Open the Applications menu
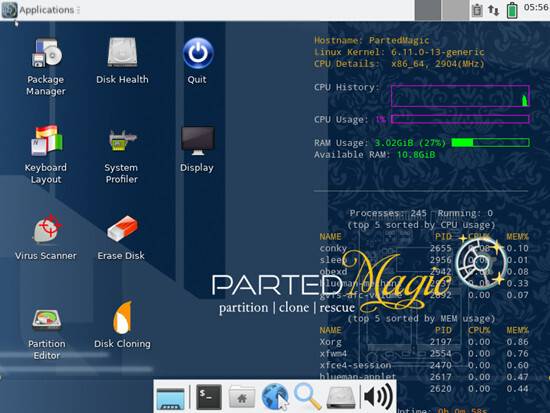 [x=41, y=10]
